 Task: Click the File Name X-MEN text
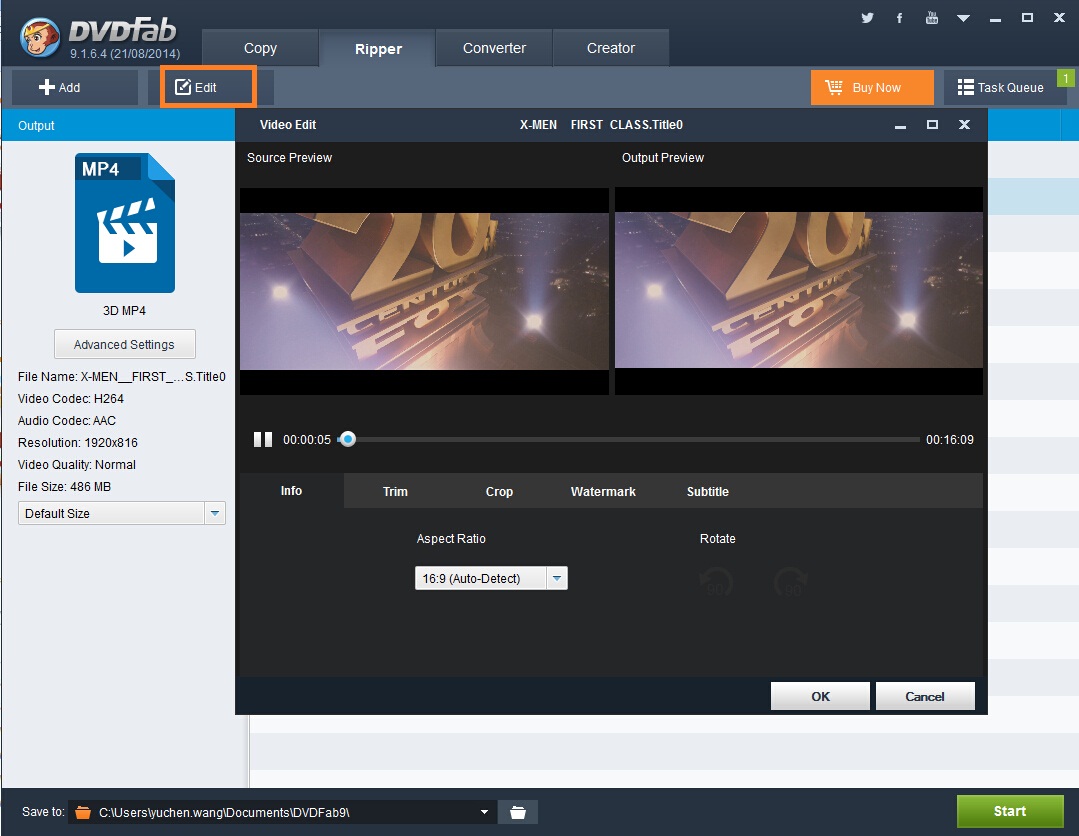tap(122, 376)
